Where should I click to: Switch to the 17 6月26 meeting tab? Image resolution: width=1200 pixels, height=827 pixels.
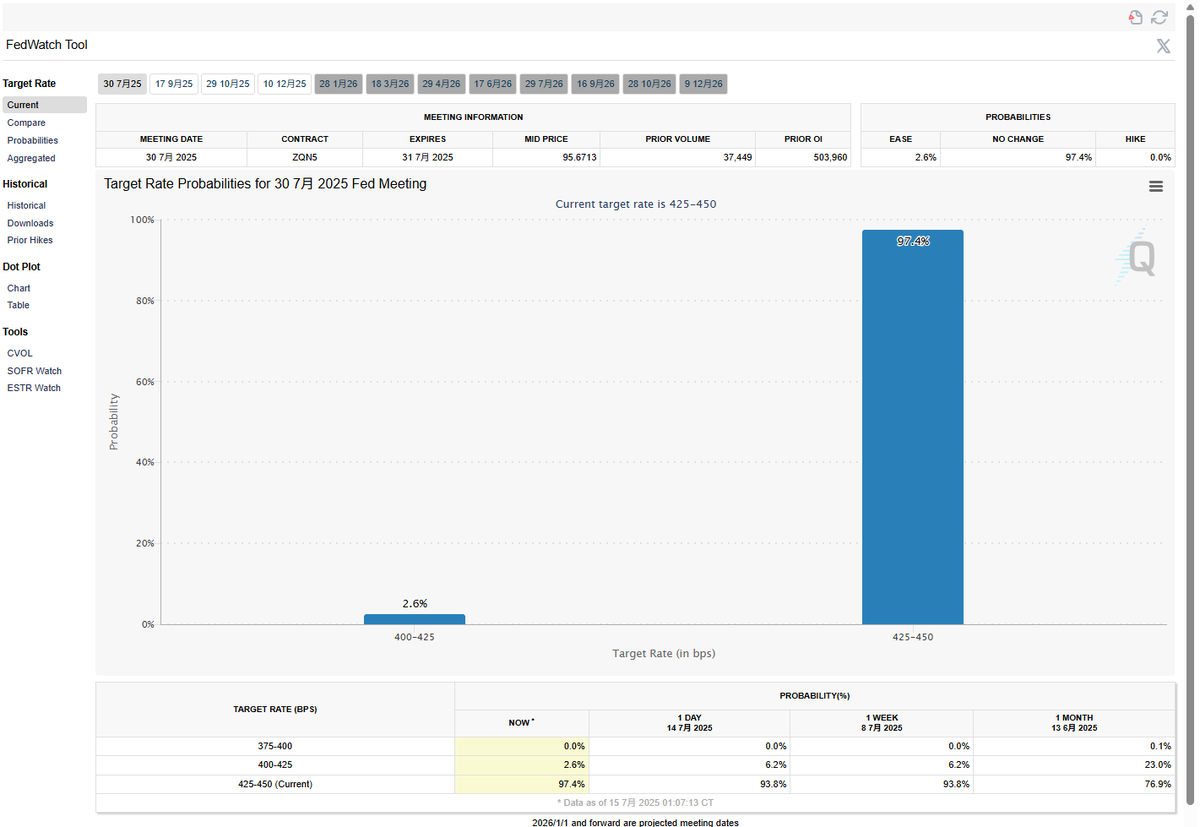[x=493, y=84]
